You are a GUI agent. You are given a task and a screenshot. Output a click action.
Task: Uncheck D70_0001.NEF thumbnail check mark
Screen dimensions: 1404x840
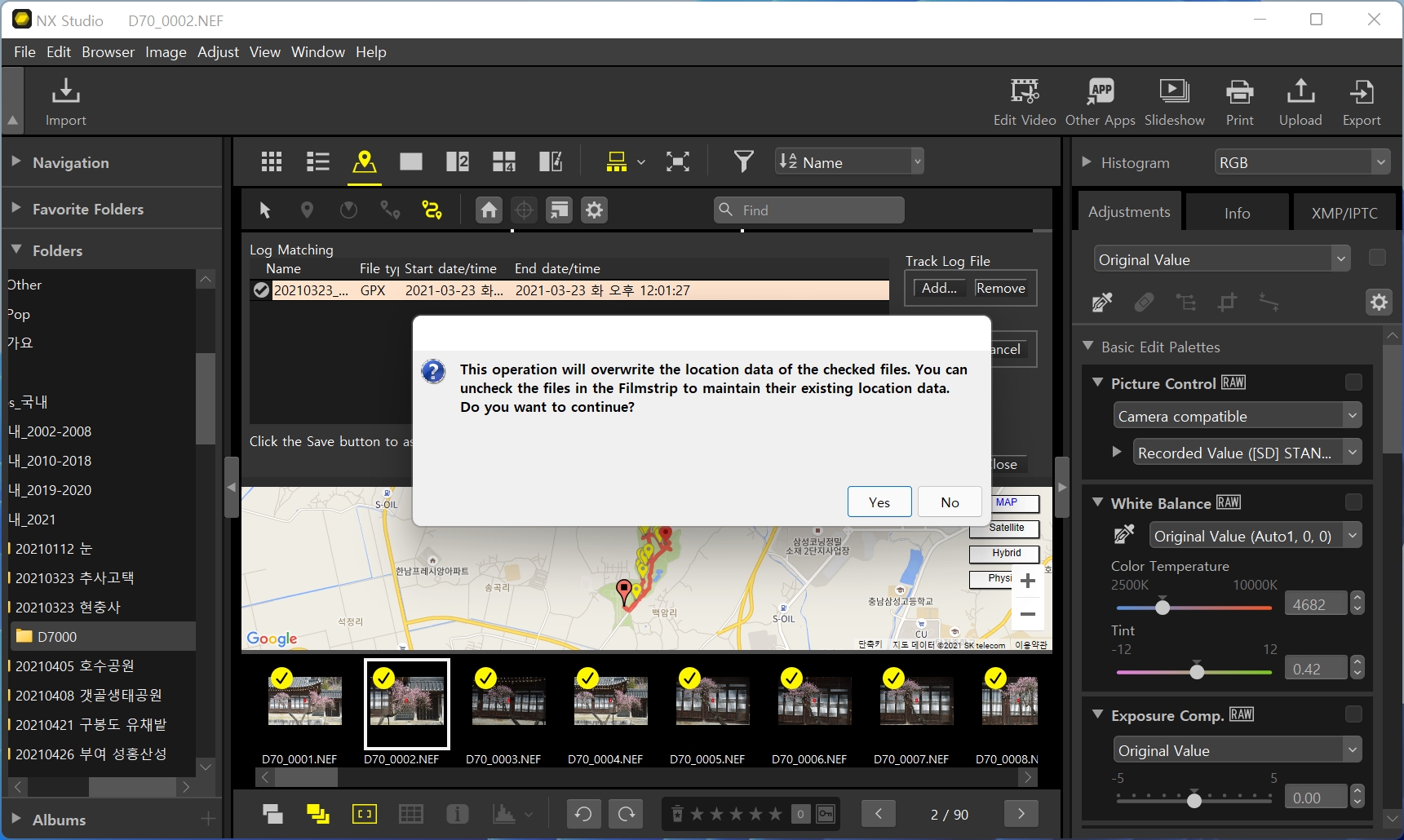(x=281, y=678)
